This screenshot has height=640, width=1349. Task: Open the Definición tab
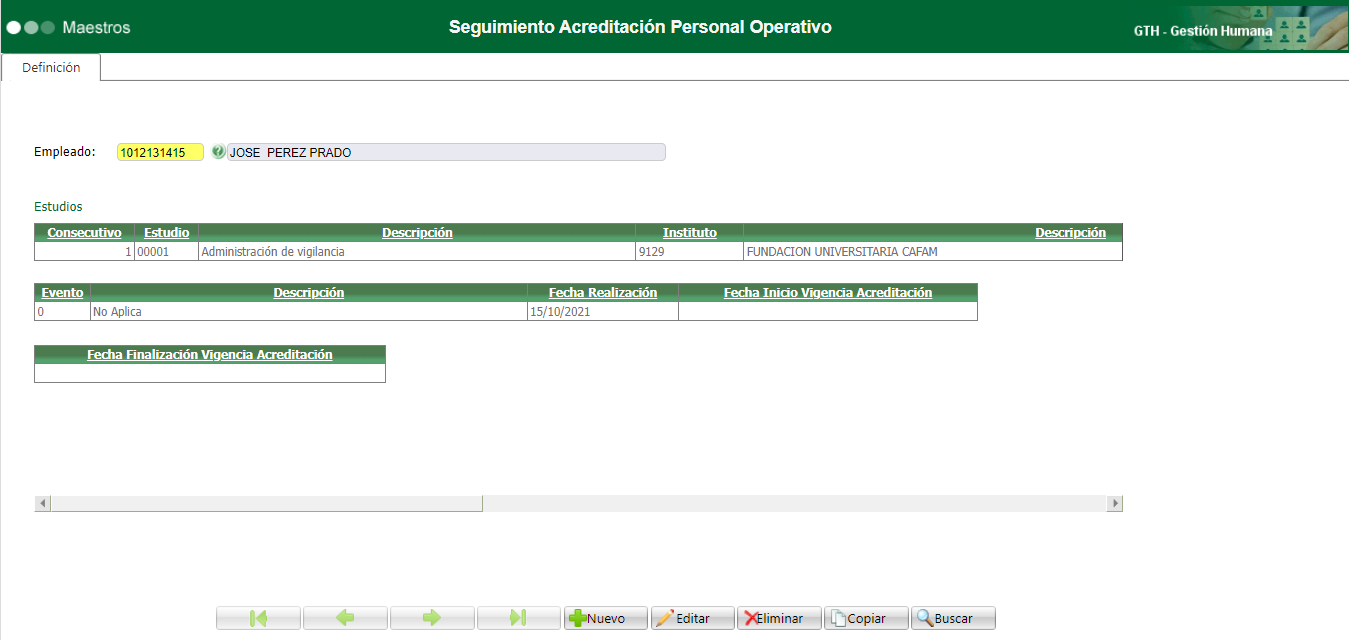coord(51,68)
